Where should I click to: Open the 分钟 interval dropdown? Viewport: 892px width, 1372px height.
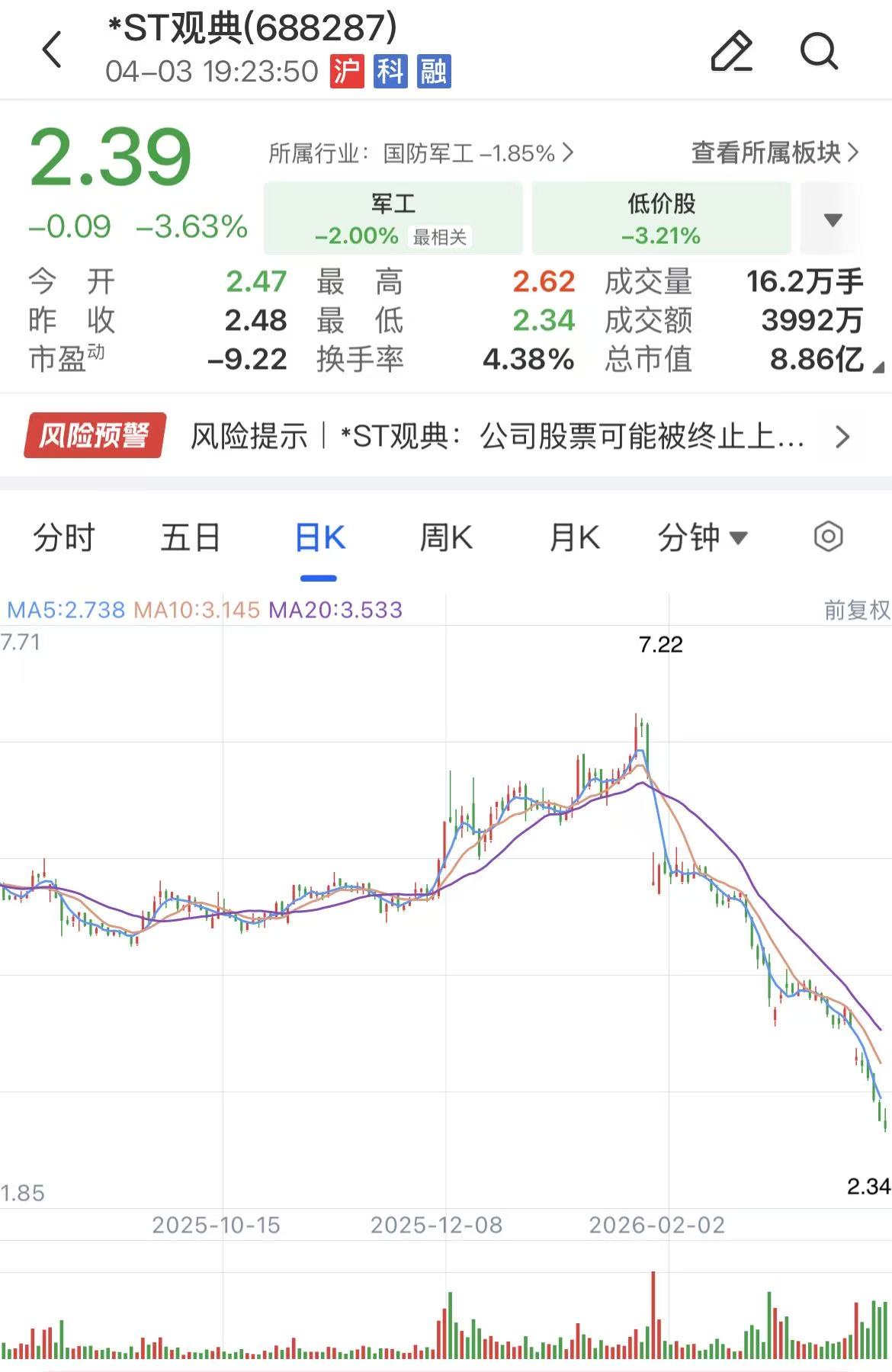point(702,537)
